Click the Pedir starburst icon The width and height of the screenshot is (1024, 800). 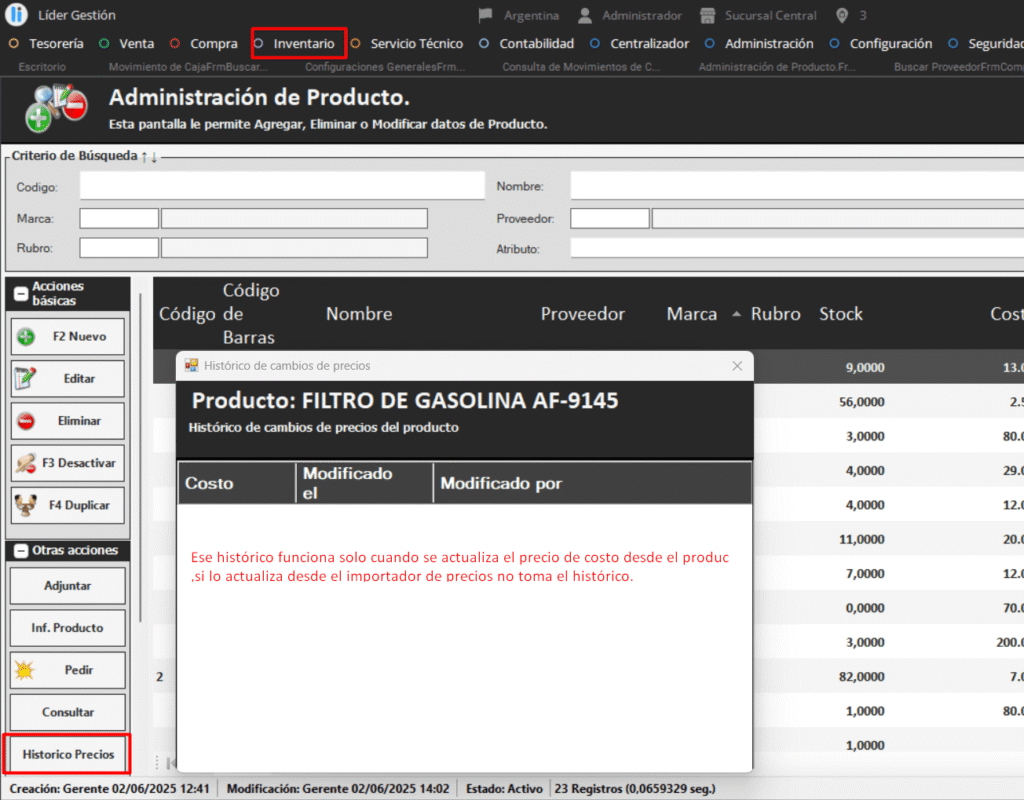click(x=25, y=670)
